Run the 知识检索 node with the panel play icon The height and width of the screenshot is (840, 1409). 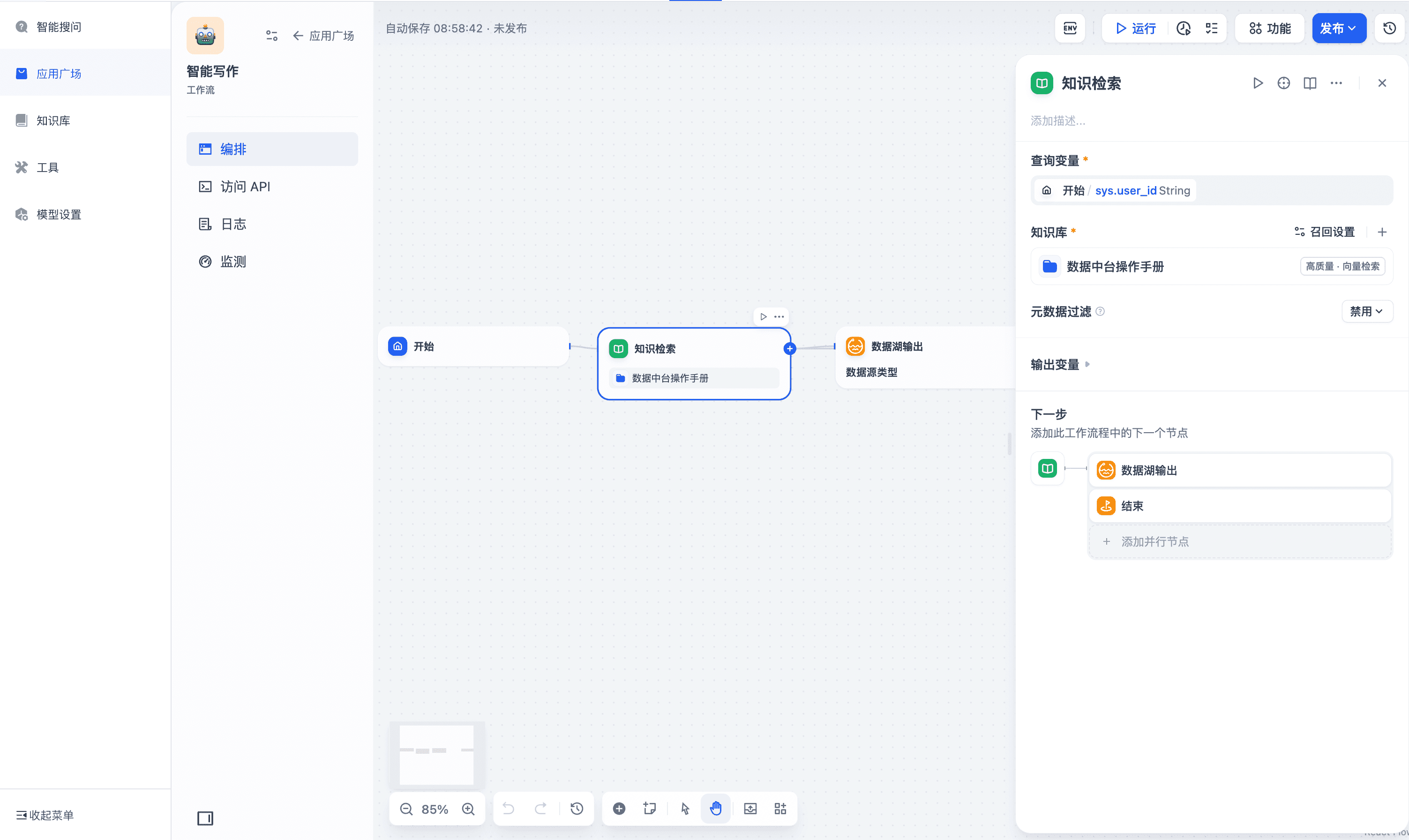pos(1257,83)
